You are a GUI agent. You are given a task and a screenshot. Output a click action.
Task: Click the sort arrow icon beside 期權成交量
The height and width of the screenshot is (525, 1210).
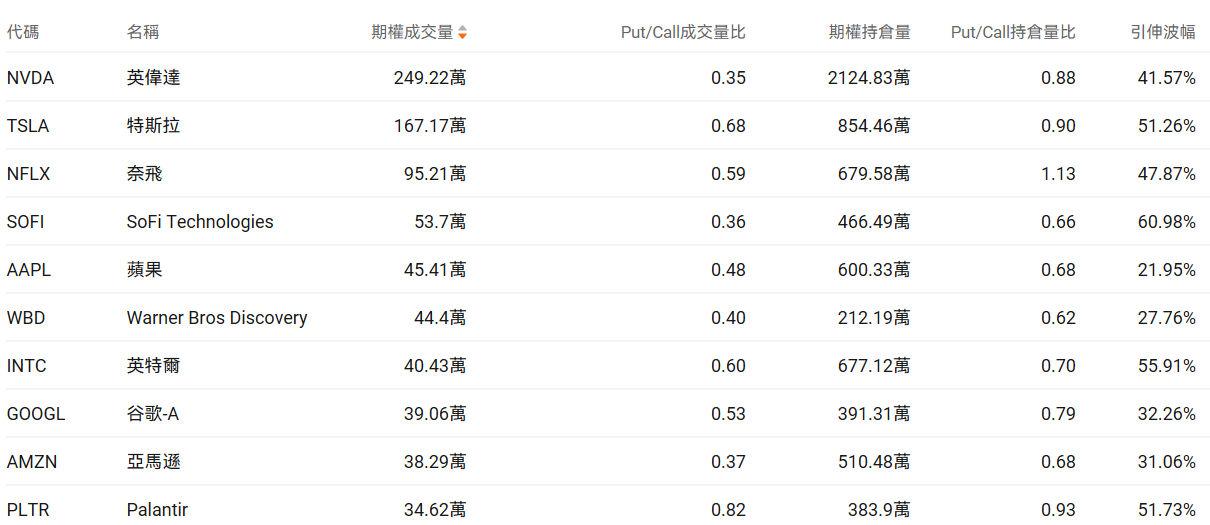click(x=462, y=33)
